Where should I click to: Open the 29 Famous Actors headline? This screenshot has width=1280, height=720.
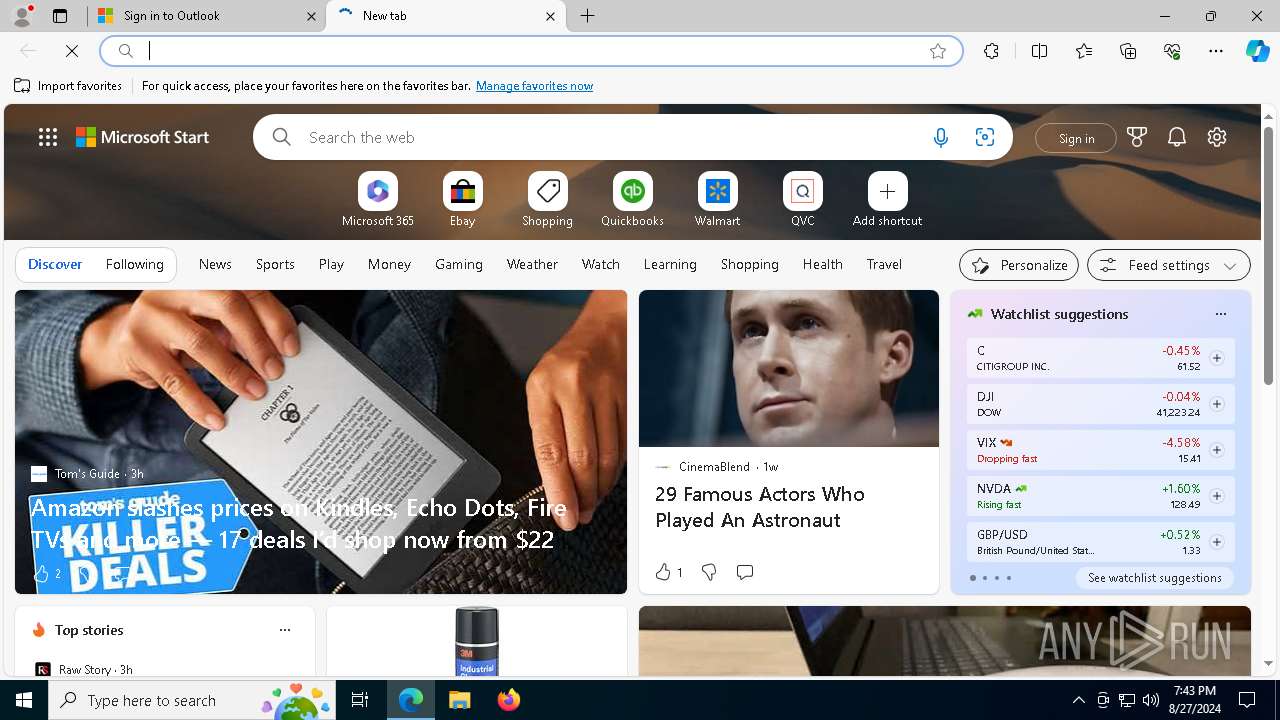[760, 507]
